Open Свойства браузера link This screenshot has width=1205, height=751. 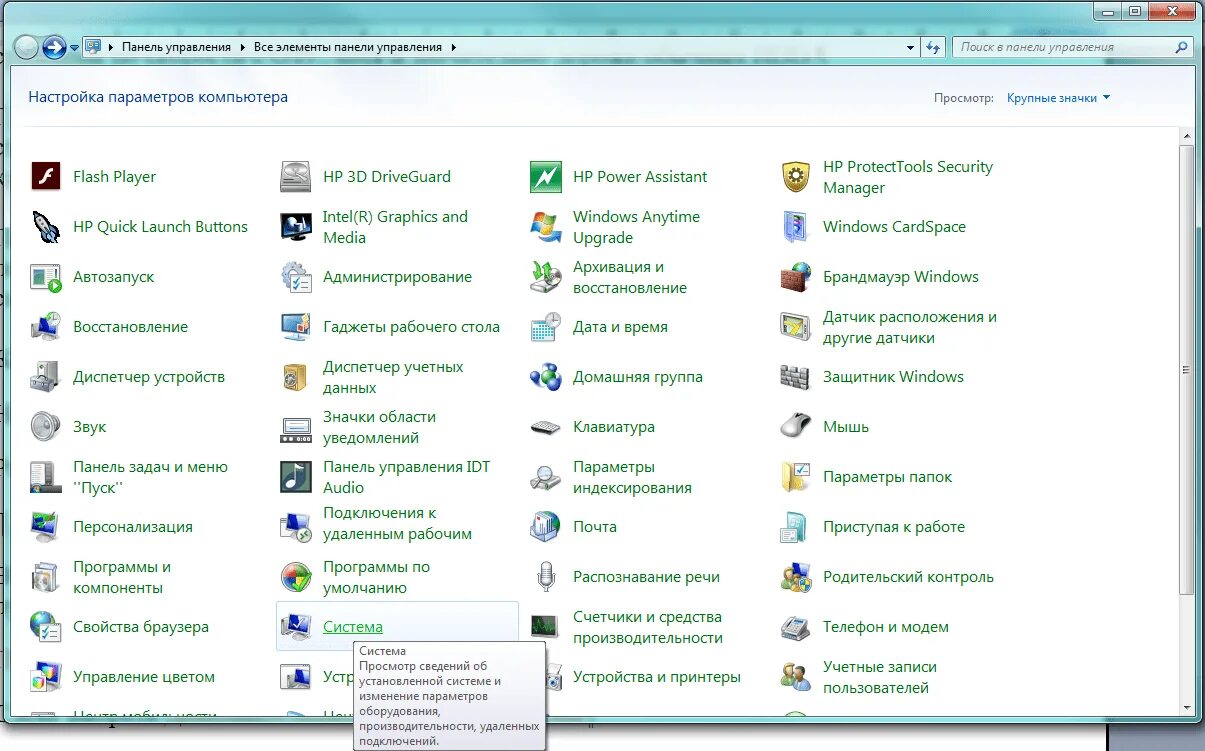point(141,627)
